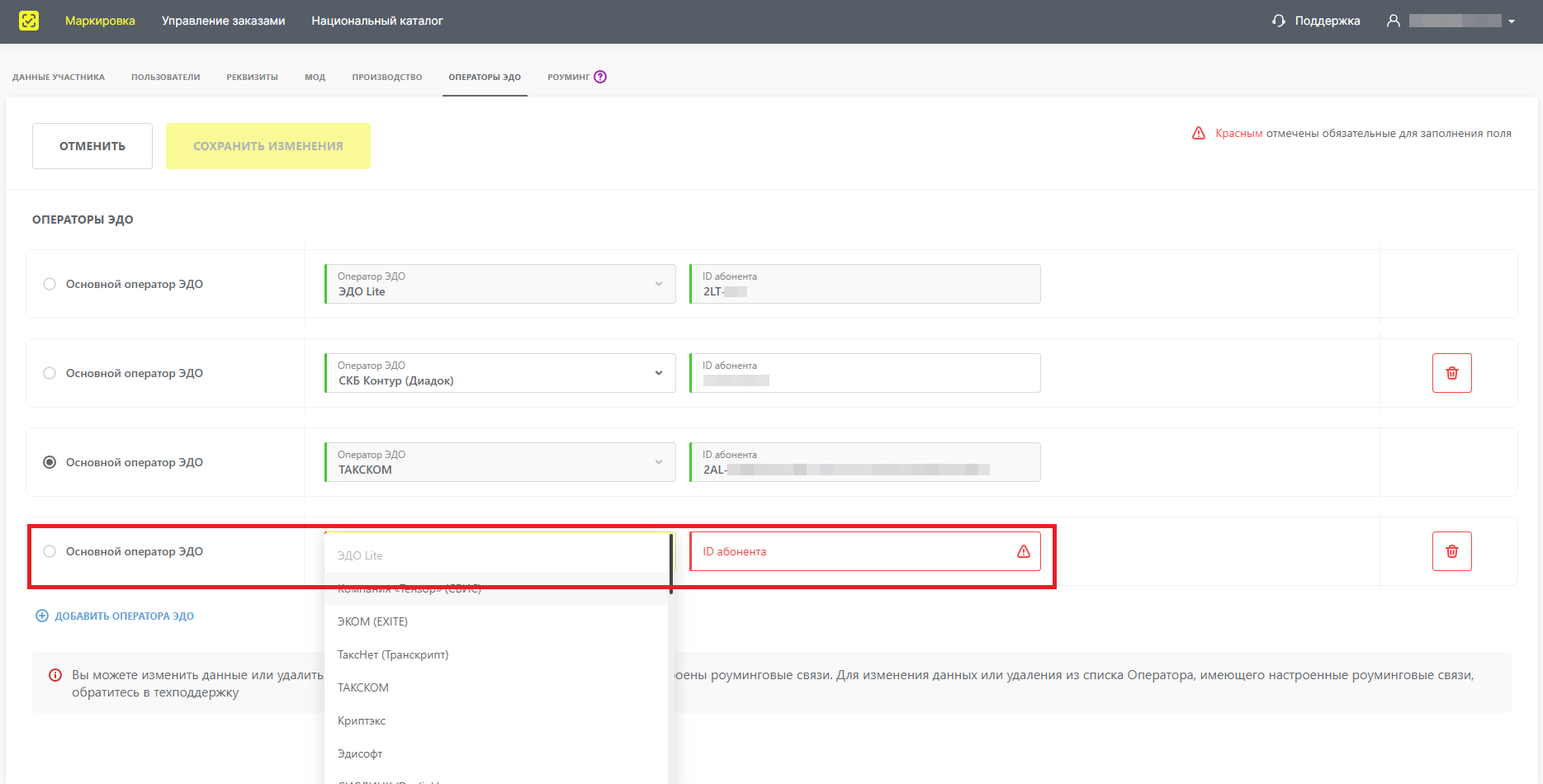Click the Отменить button
The height and width of the screenshot is (784, 1543).
(92, 146)
